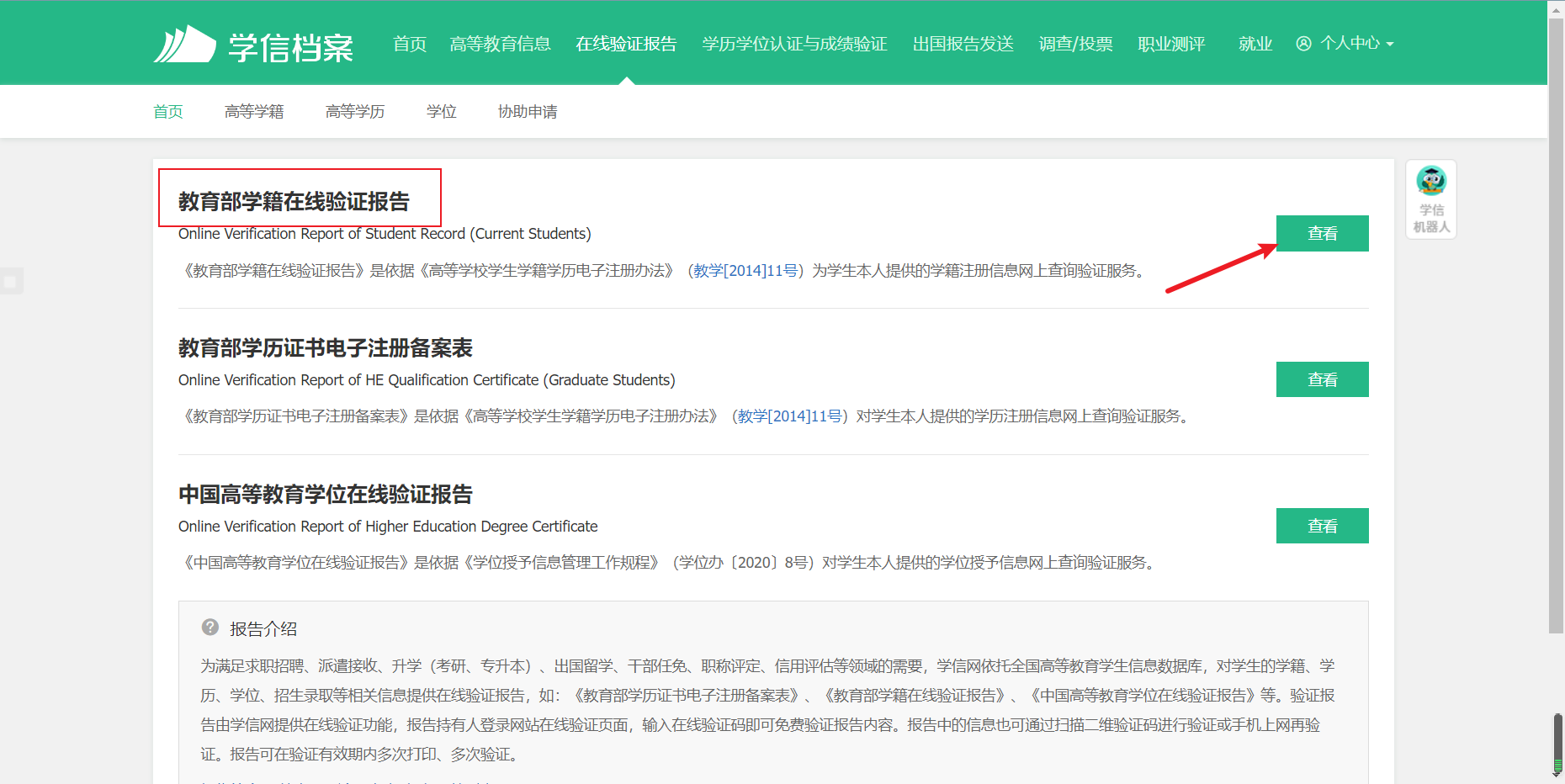Screen dimensions: 1565x784
Task: Open the 就业 menu item
Action: pos(1255,44)
